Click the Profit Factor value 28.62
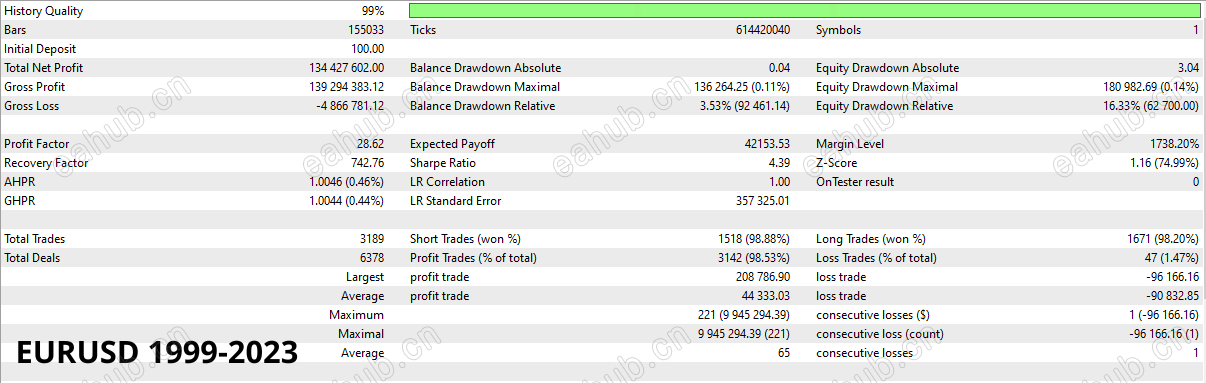 [370, 144]
